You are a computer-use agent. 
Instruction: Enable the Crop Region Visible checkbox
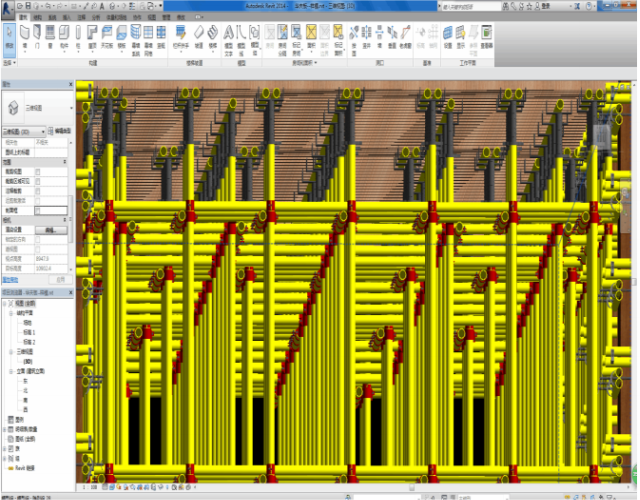point(38,181)
